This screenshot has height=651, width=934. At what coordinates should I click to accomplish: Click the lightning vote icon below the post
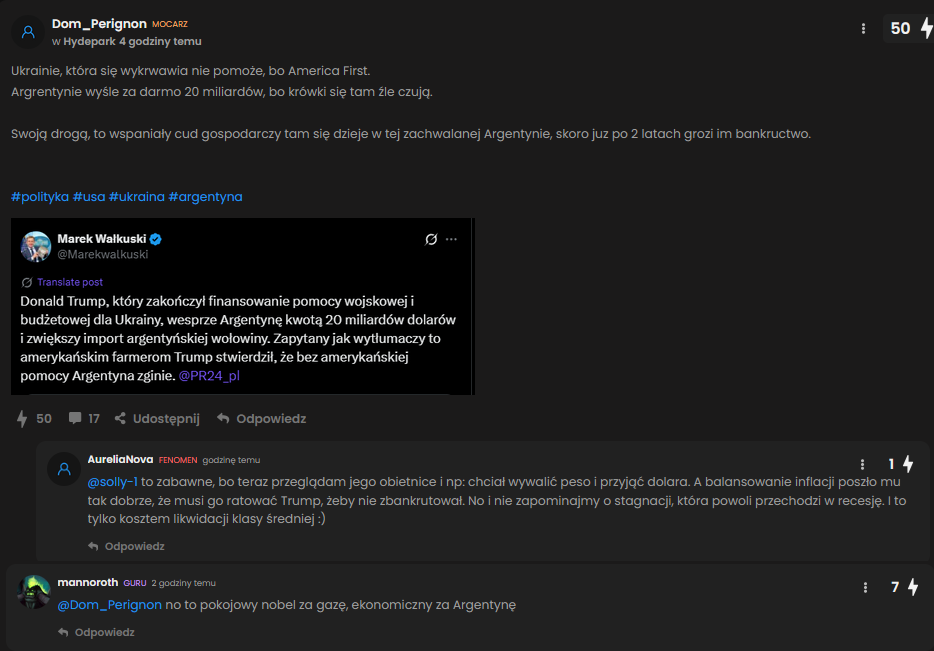click(22, 419)
